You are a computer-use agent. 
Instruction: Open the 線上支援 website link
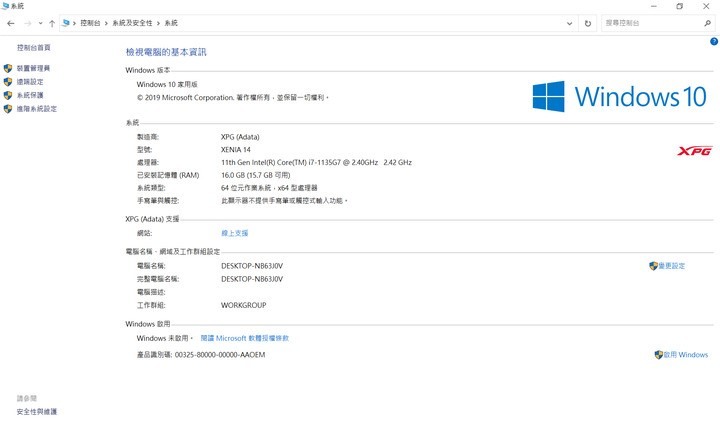pos(235,233)
